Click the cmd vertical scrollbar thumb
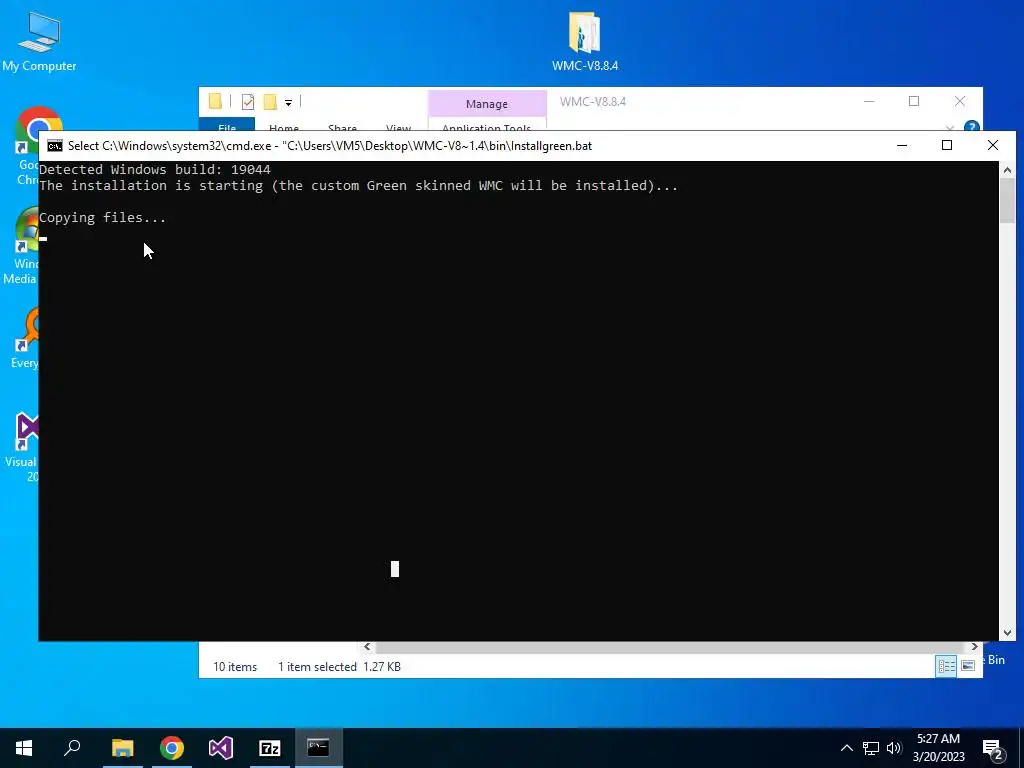The width and height of the screenshot is (1024, 768). point(1007,200)
